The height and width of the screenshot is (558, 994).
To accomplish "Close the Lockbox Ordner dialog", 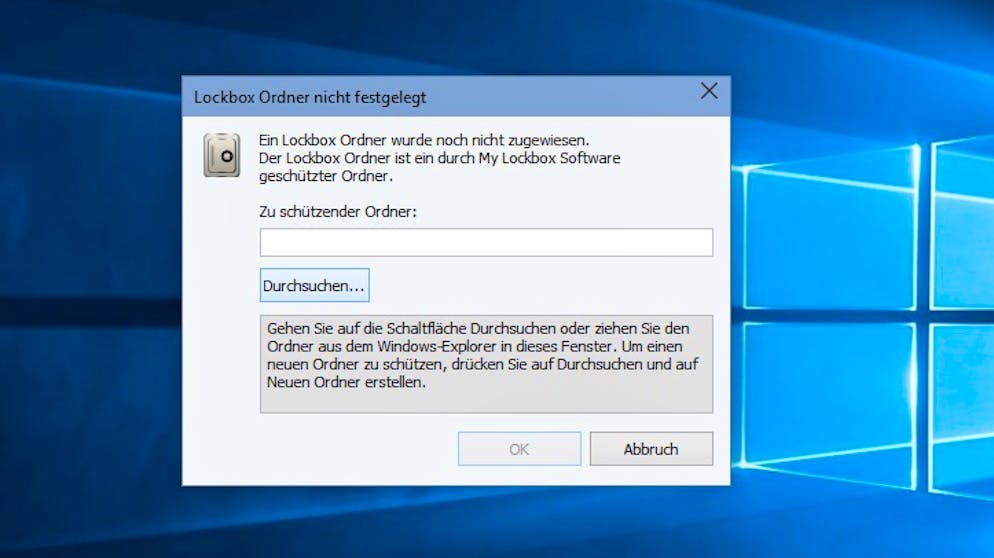I will [x=709, y=91].
